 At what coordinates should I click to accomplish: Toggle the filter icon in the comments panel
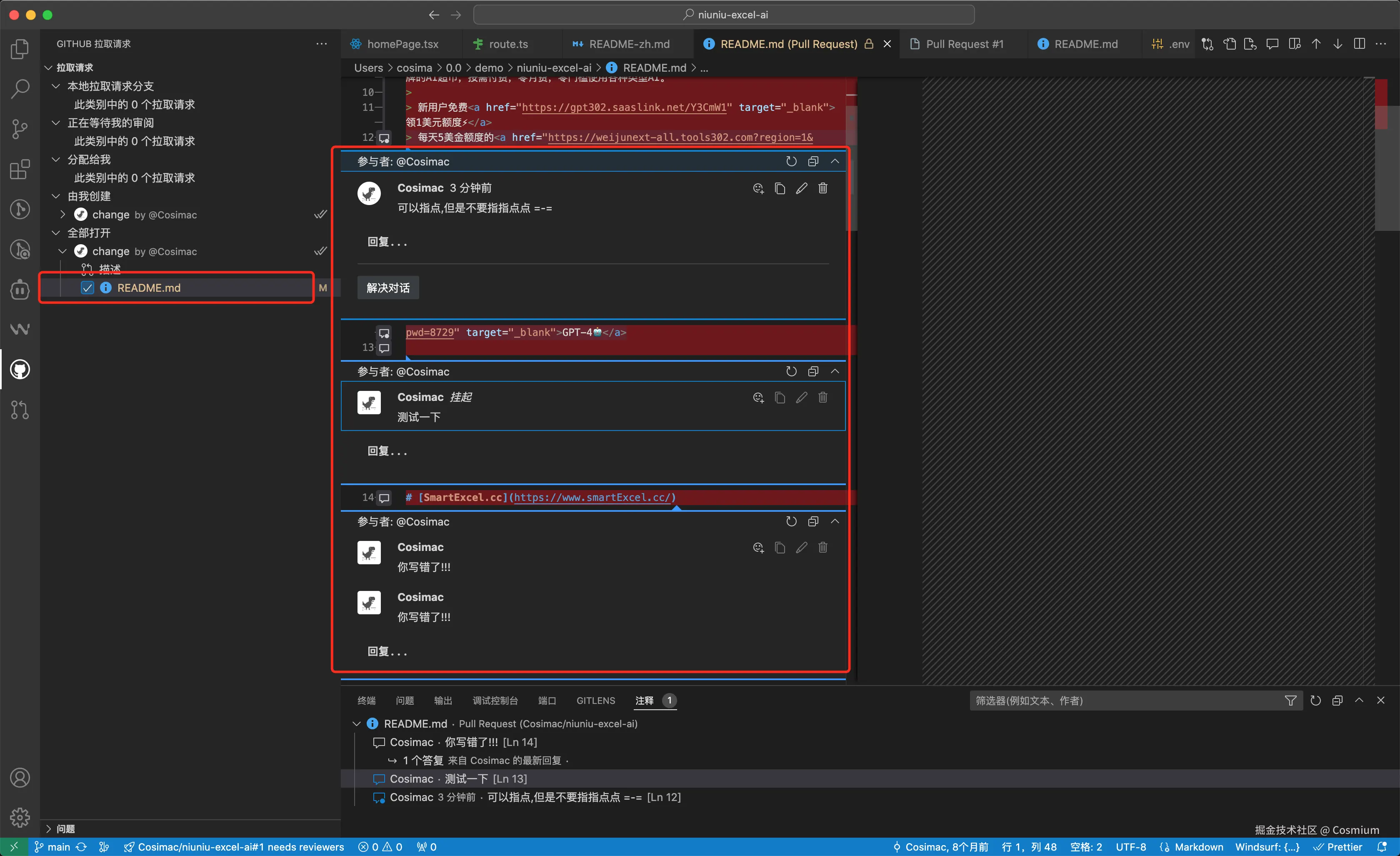1292,700
